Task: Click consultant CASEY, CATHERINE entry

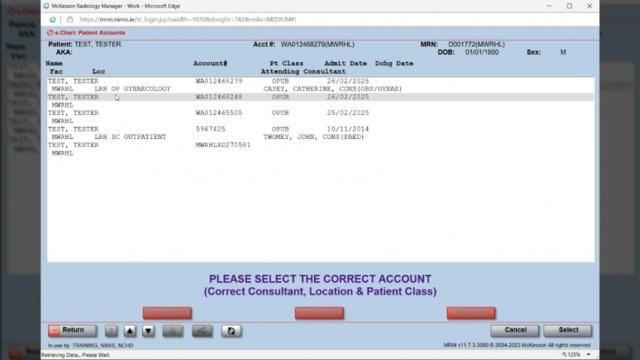Action: point(333,89)
